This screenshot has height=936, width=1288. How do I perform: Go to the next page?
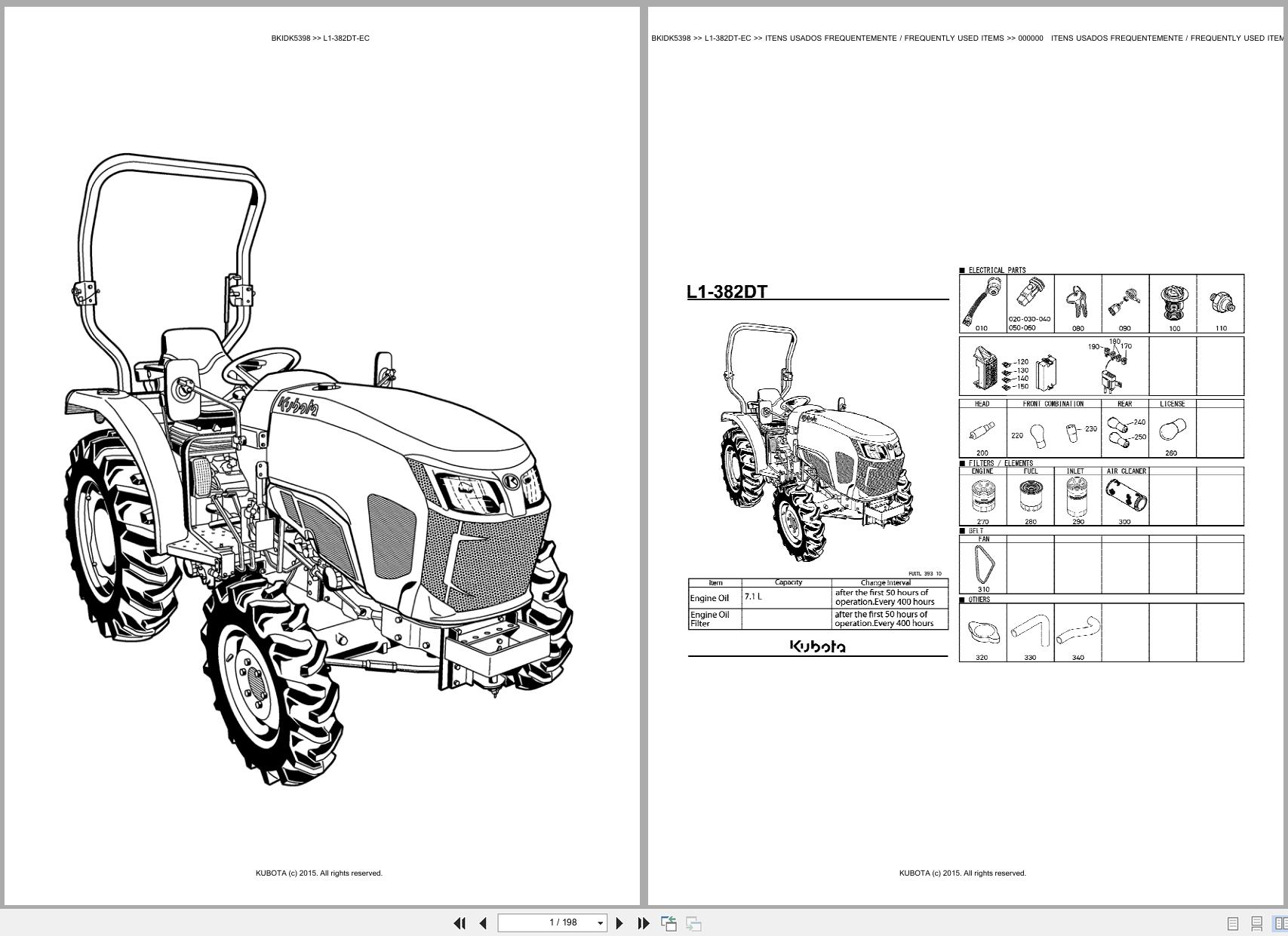(x=619, y=922)
